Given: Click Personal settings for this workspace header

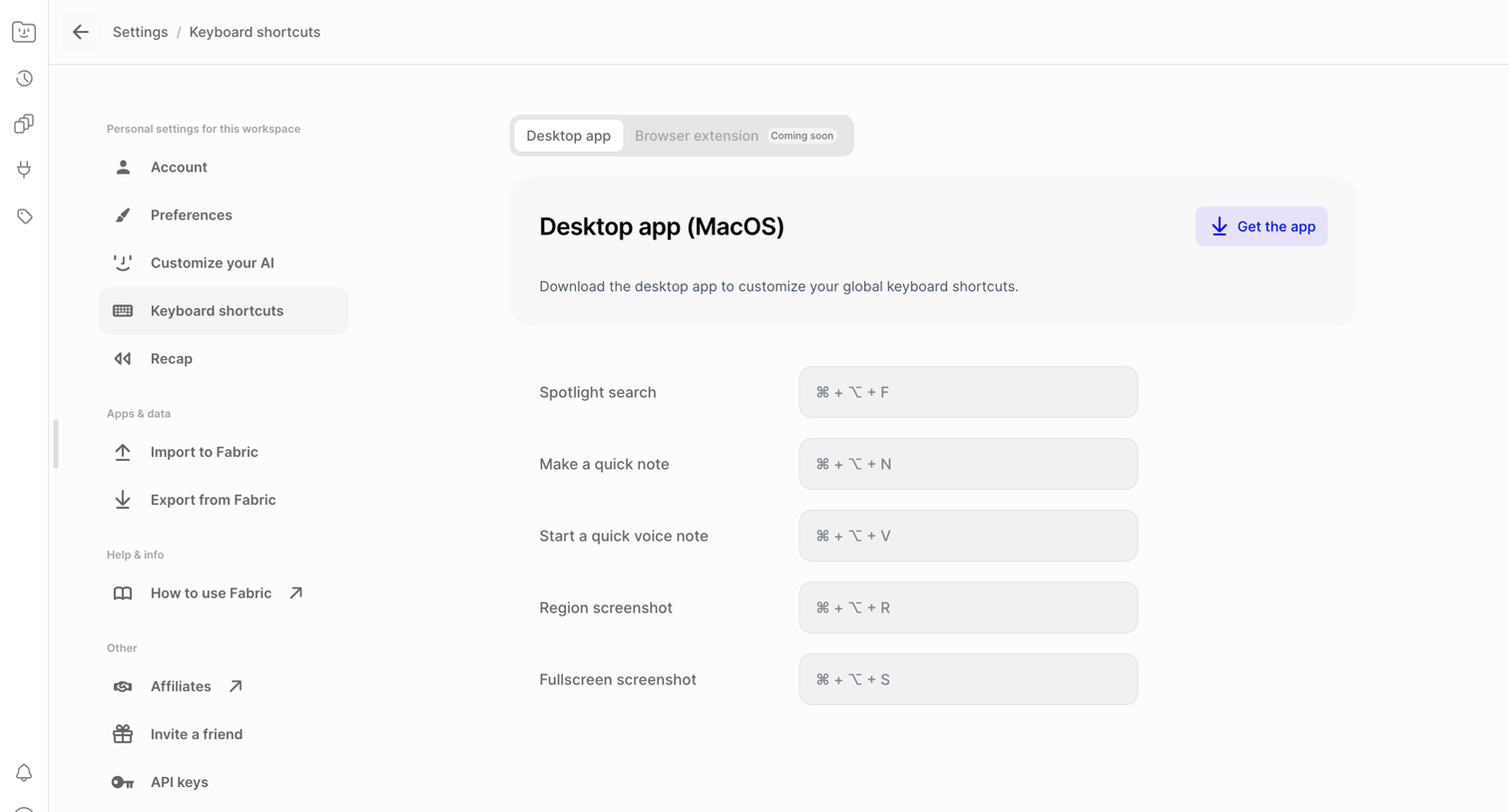Looking at the screenshot, I should point(204,129).
